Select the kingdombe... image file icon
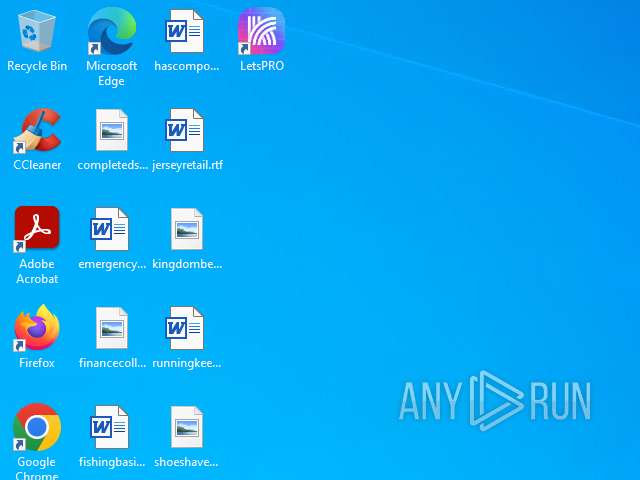 pos(187,229)
